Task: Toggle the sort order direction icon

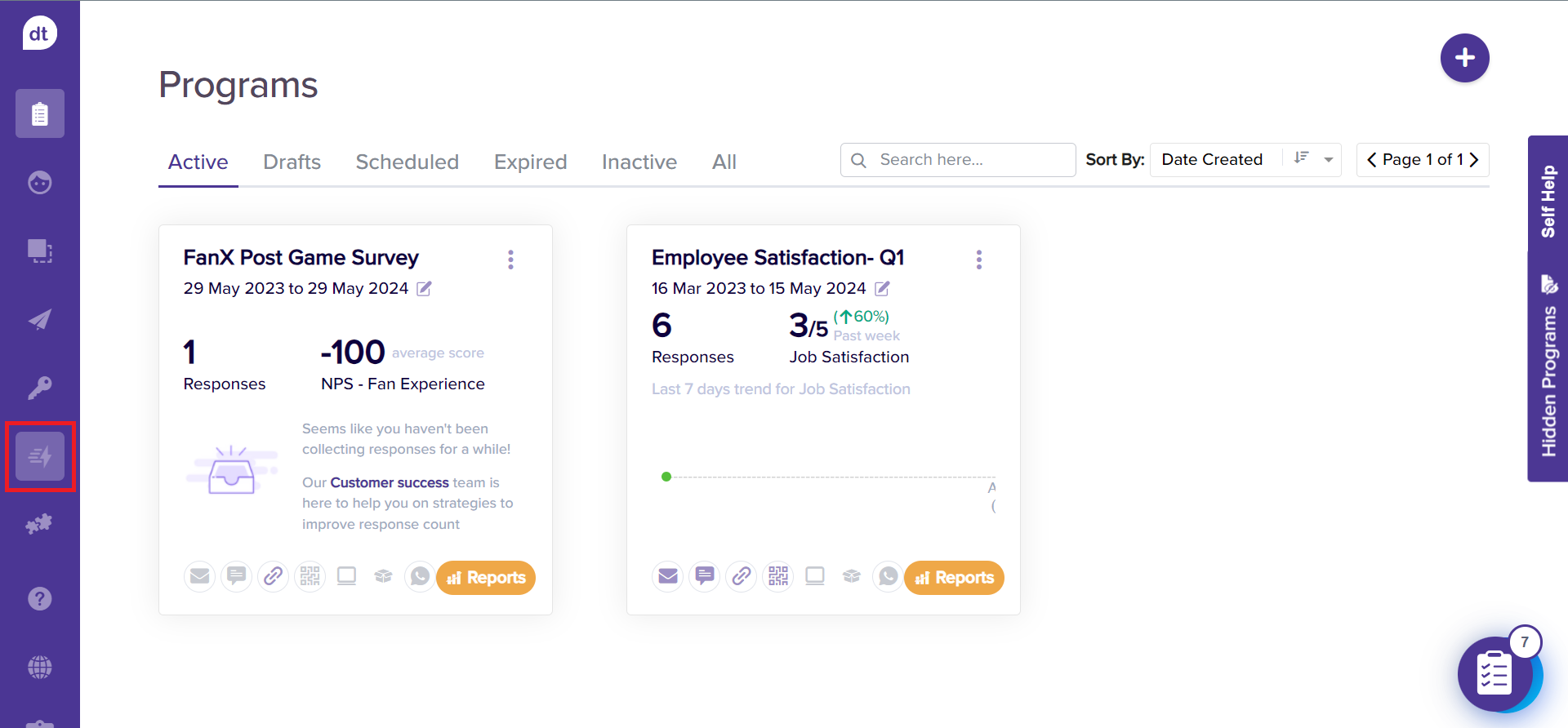Action: pyautogui.click(x=1302, y=158)
